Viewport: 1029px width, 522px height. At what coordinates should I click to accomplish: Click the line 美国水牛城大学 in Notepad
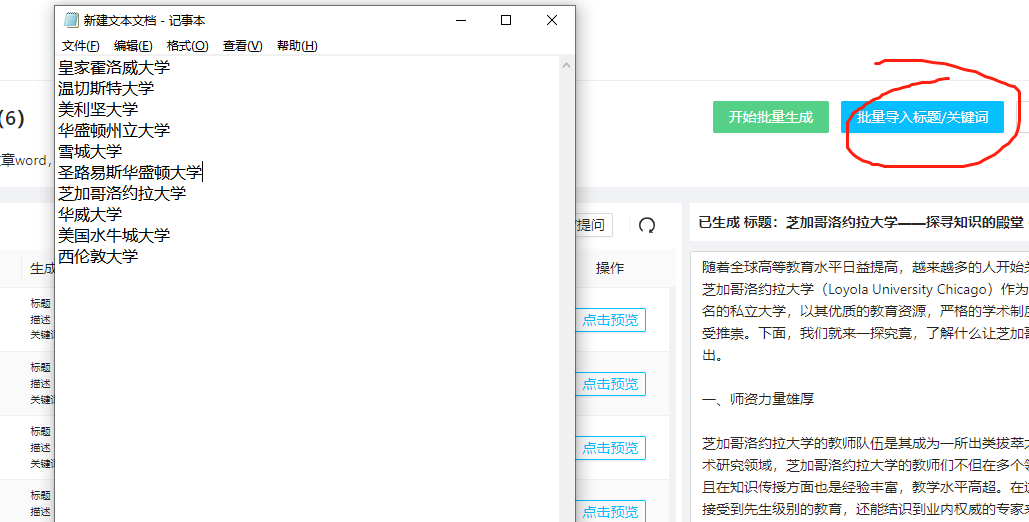coord(114,235)
